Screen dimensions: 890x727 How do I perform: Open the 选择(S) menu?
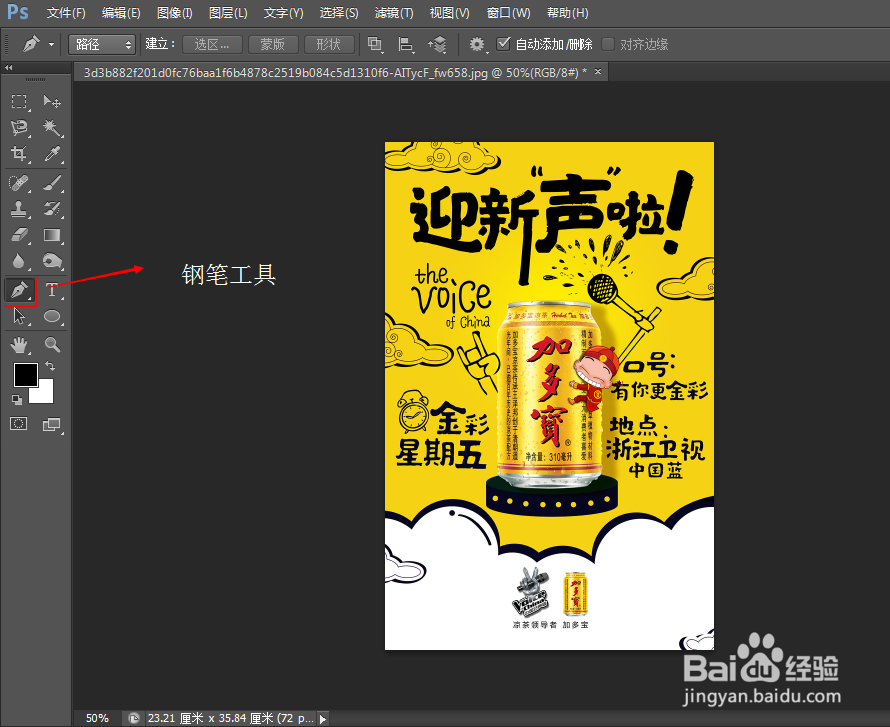339,12
